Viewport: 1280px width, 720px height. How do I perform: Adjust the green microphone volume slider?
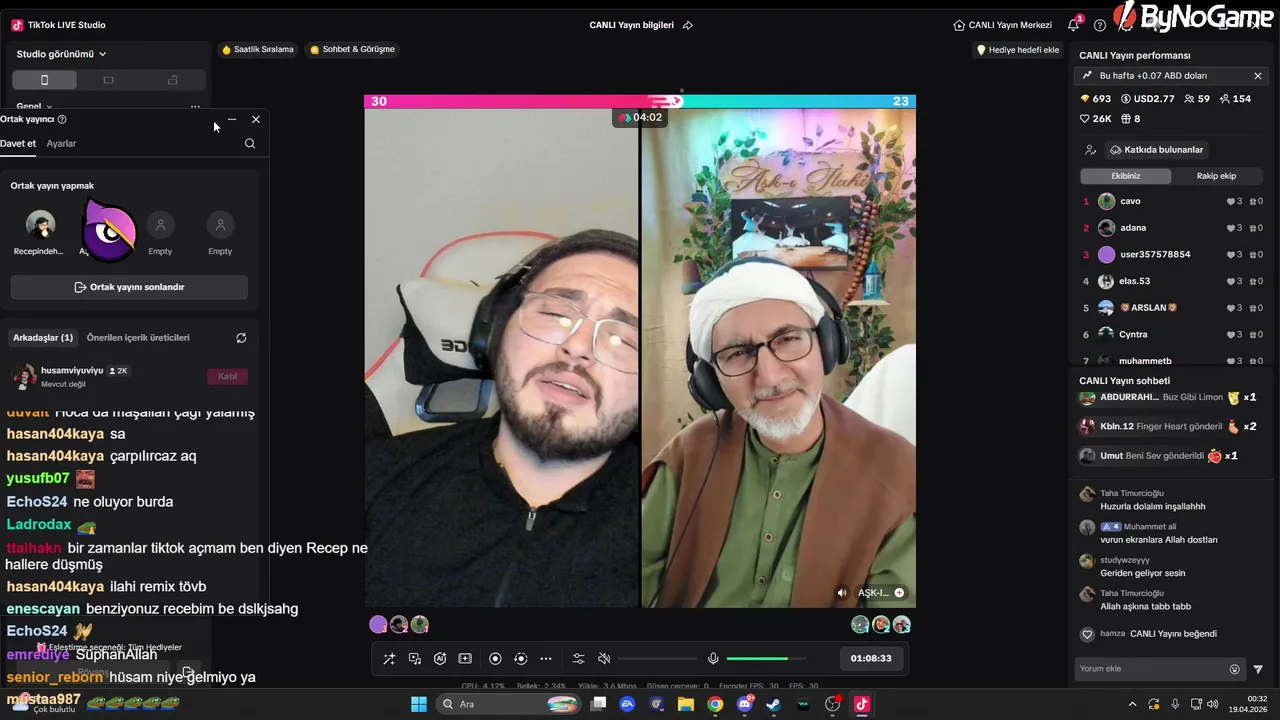click(x=766, y=658)
